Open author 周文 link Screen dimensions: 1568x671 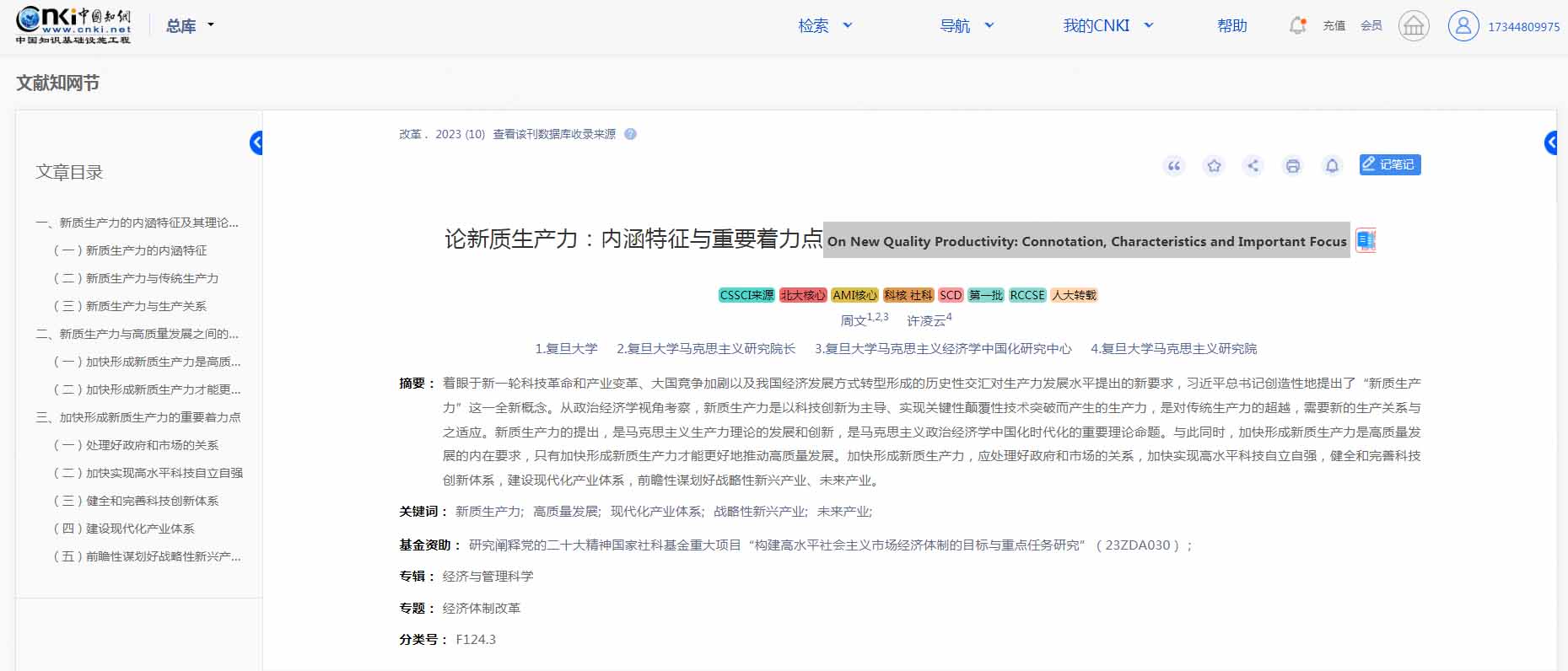[x=853, y=320]
